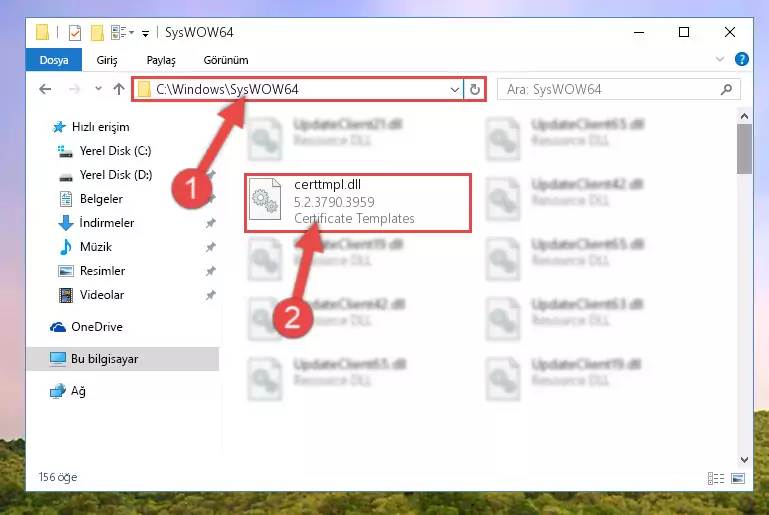The image size is (769, 515).
Task: Click the Properties checkmark icon in title bar
Action: tap(75, 33)
